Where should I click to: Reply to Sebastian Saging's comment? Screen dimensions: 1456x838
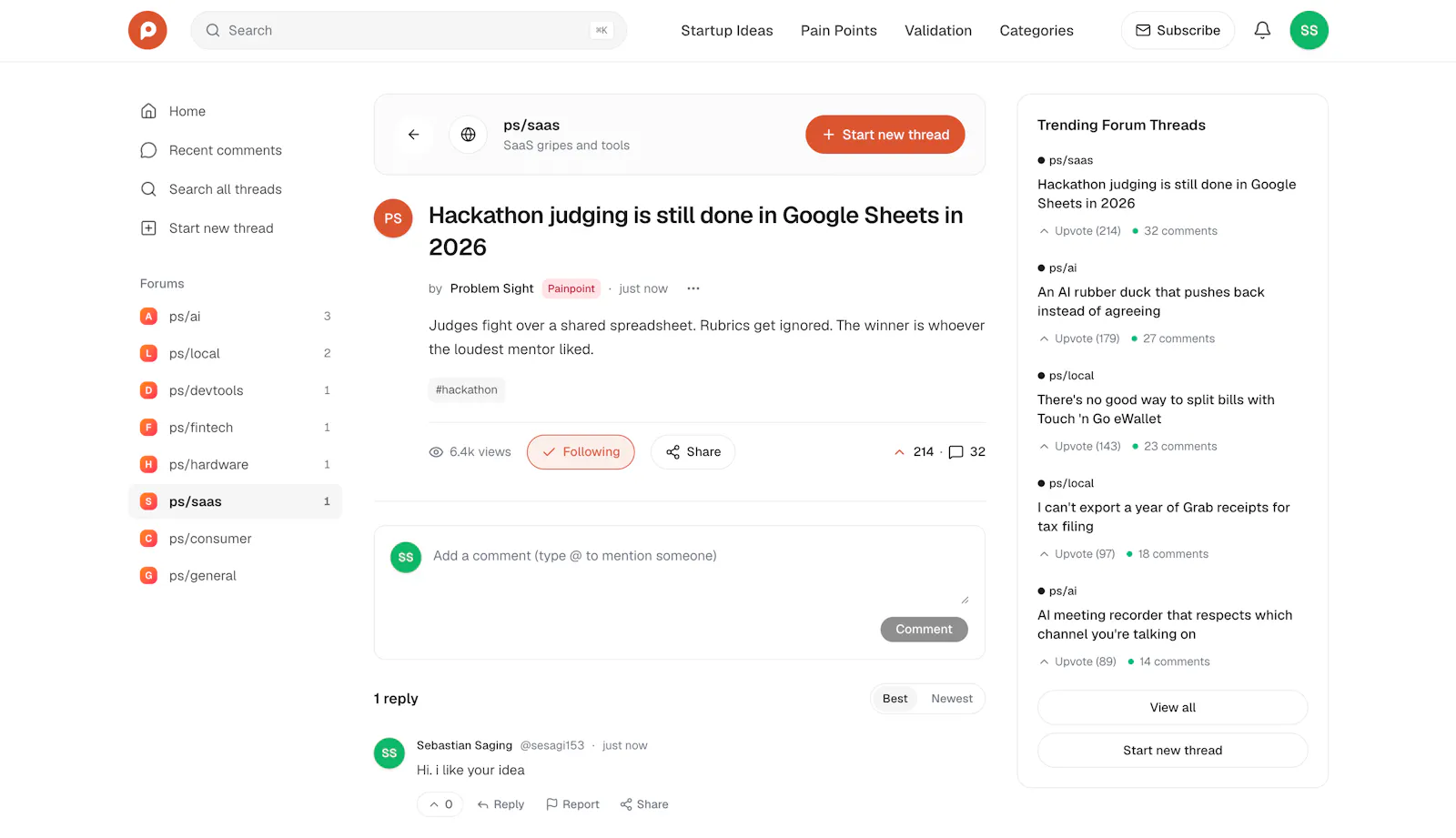pyautogui.click(x=500, y=804)
